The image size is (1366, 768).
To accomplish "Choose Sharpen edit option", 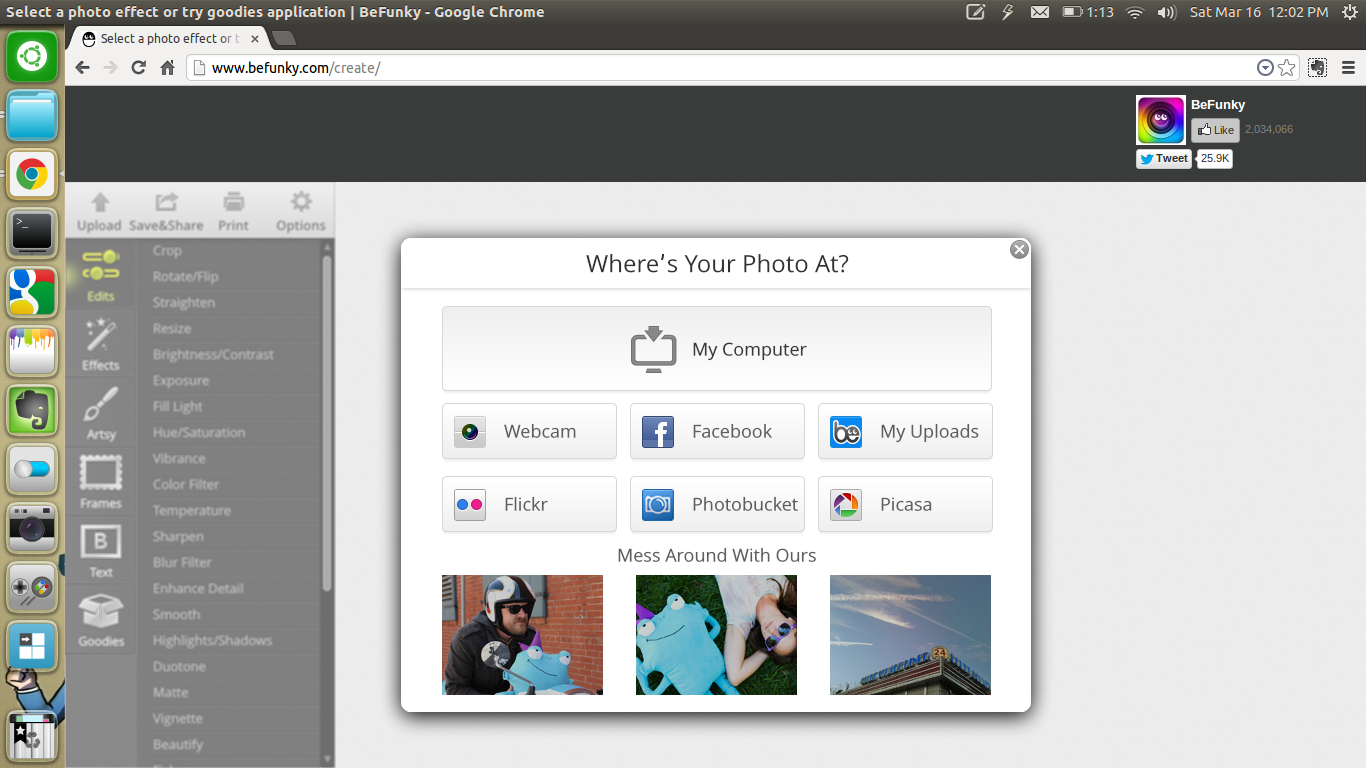I will (x=178, y=536).
